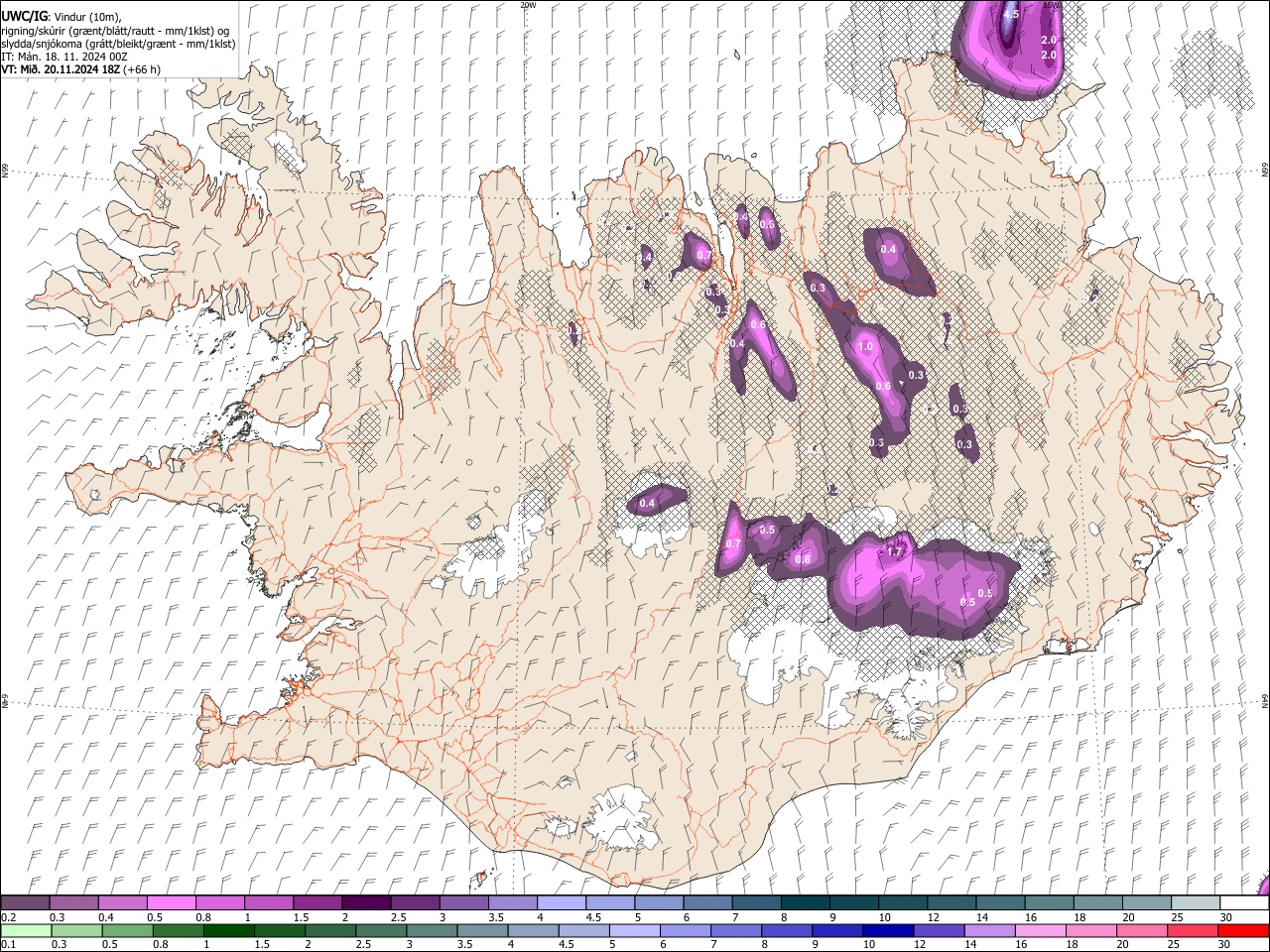Image resolution: width=1270 pixels, height=952 pixels.
Task: Click the '0.2' number under upper legend row
Action: (8, 917)
